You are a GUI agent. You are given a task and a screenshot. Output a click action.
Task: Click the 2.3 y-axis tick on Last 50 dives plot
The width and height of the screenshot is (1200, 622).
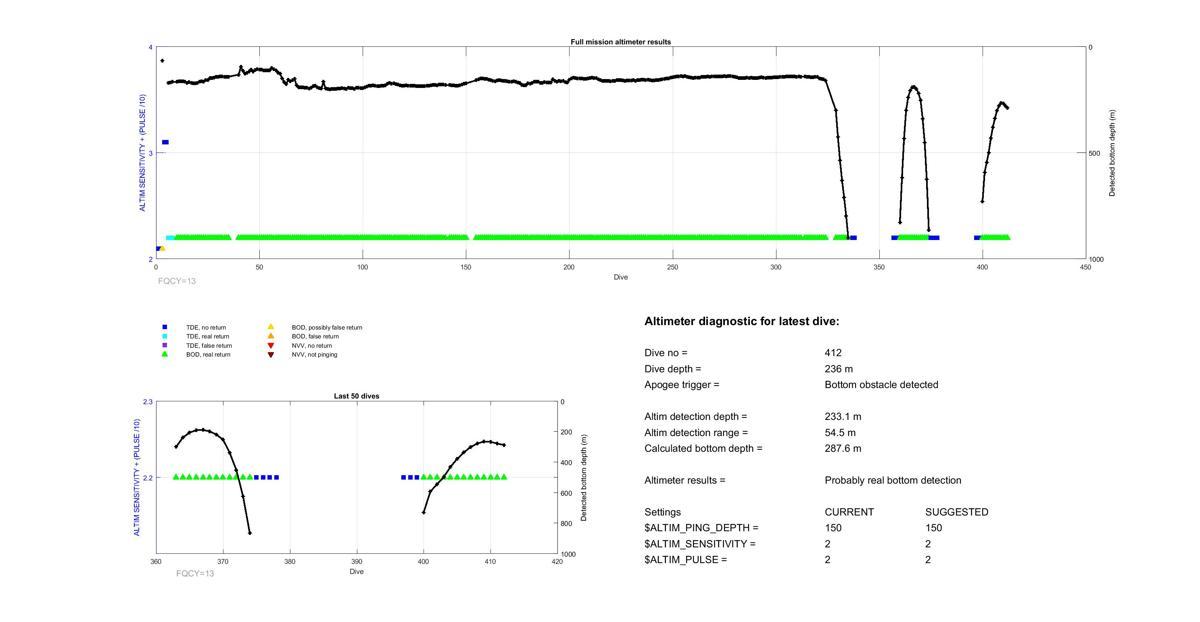coord(148,401)
